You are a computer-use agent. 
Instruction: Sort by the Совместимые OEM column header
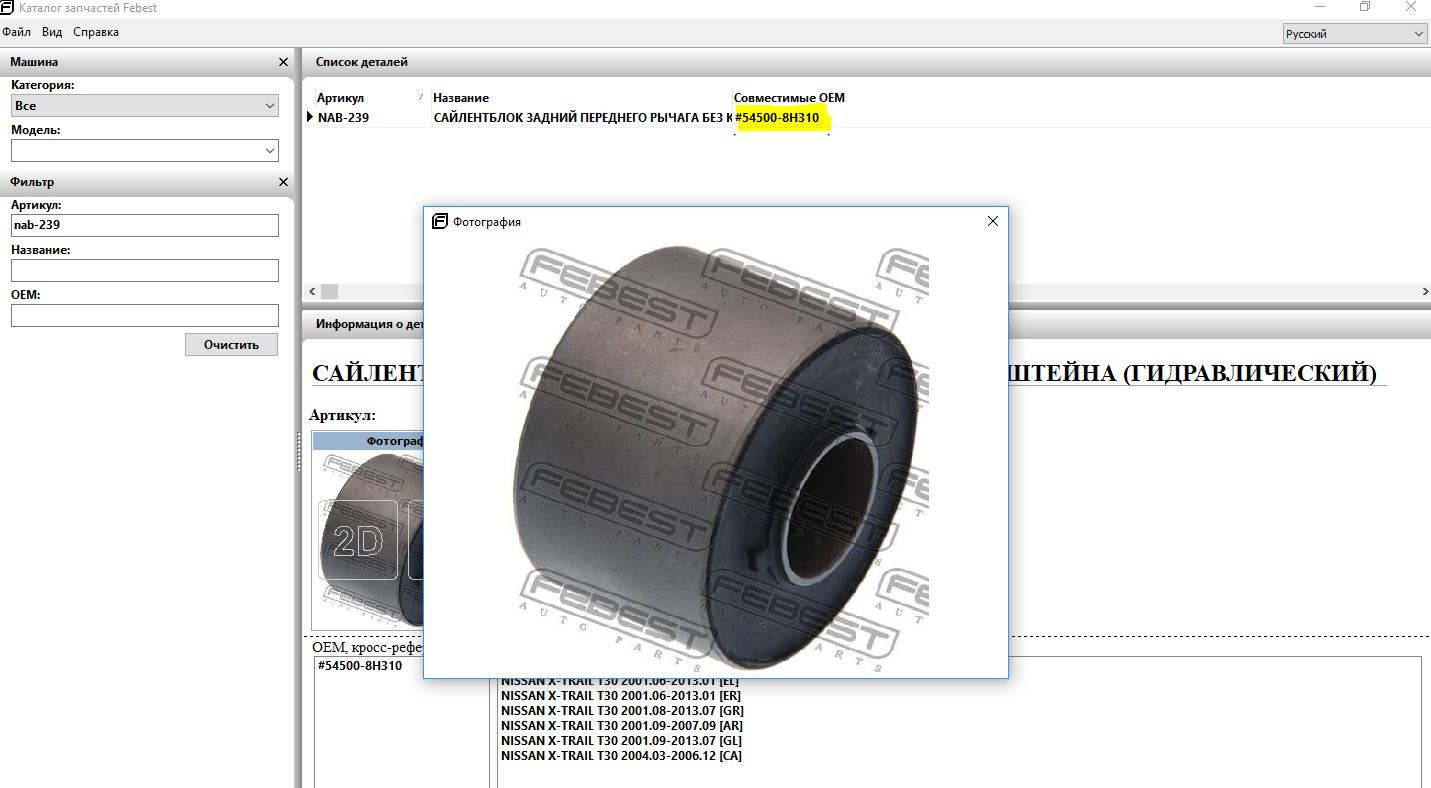point(789,97)
